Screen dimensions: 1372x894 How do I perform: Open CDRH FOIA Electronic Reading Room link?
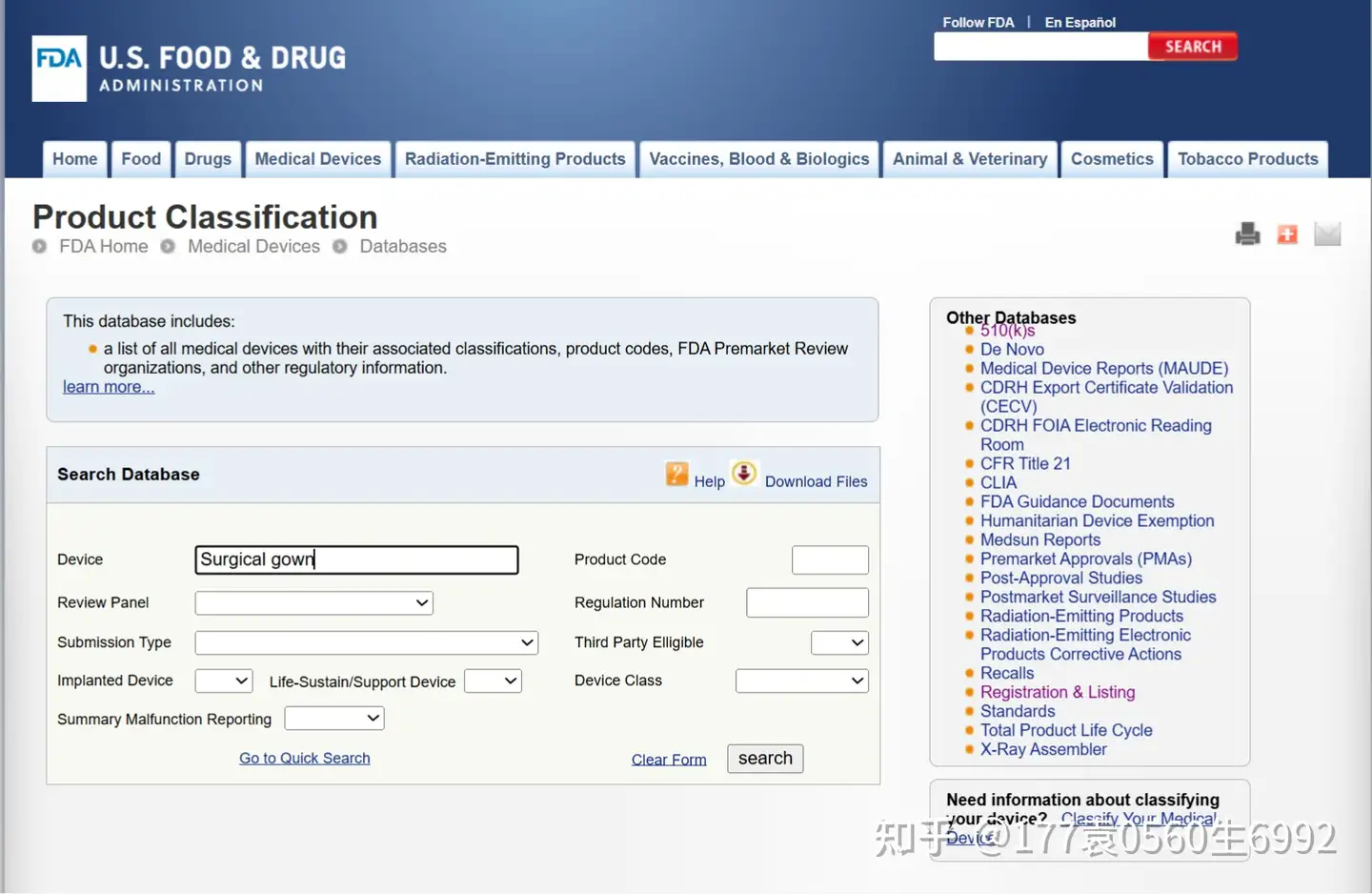pos(1096,435)
